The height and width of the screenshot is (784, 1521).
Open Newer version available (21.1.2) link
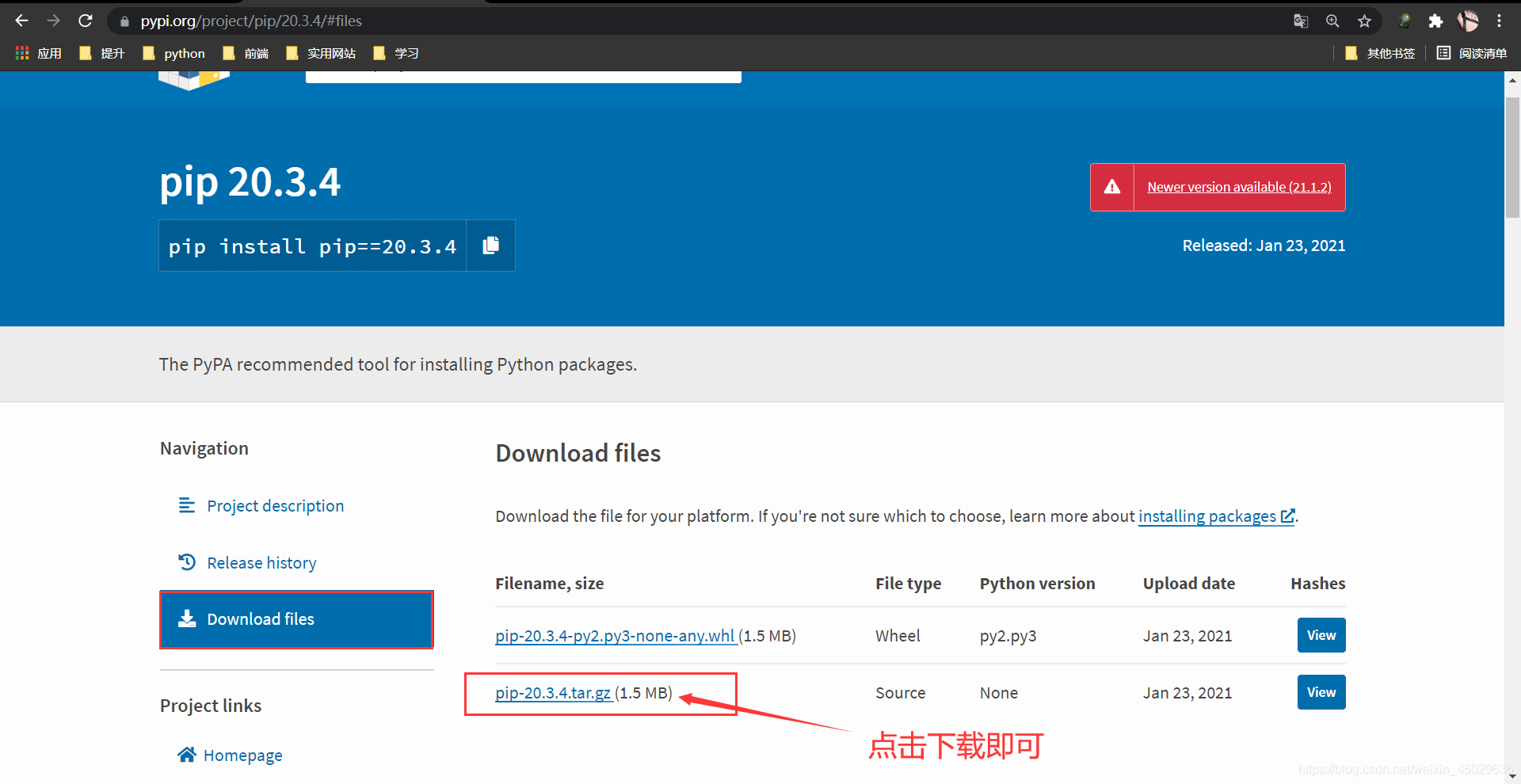tap(1239, 187)
